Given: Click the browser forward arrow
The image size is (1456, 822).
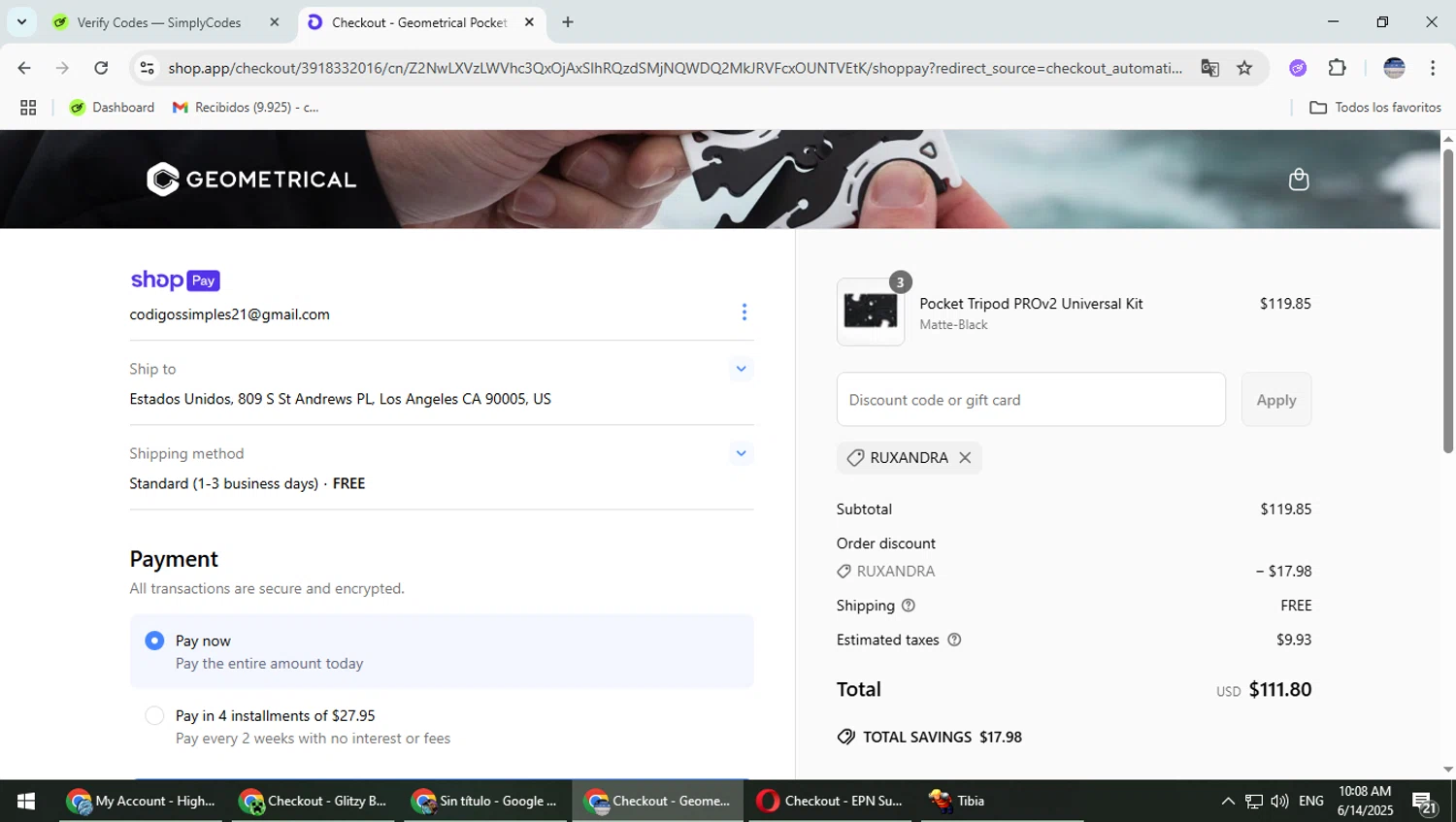Looking at the screenshot, I should tap(62, 68).
